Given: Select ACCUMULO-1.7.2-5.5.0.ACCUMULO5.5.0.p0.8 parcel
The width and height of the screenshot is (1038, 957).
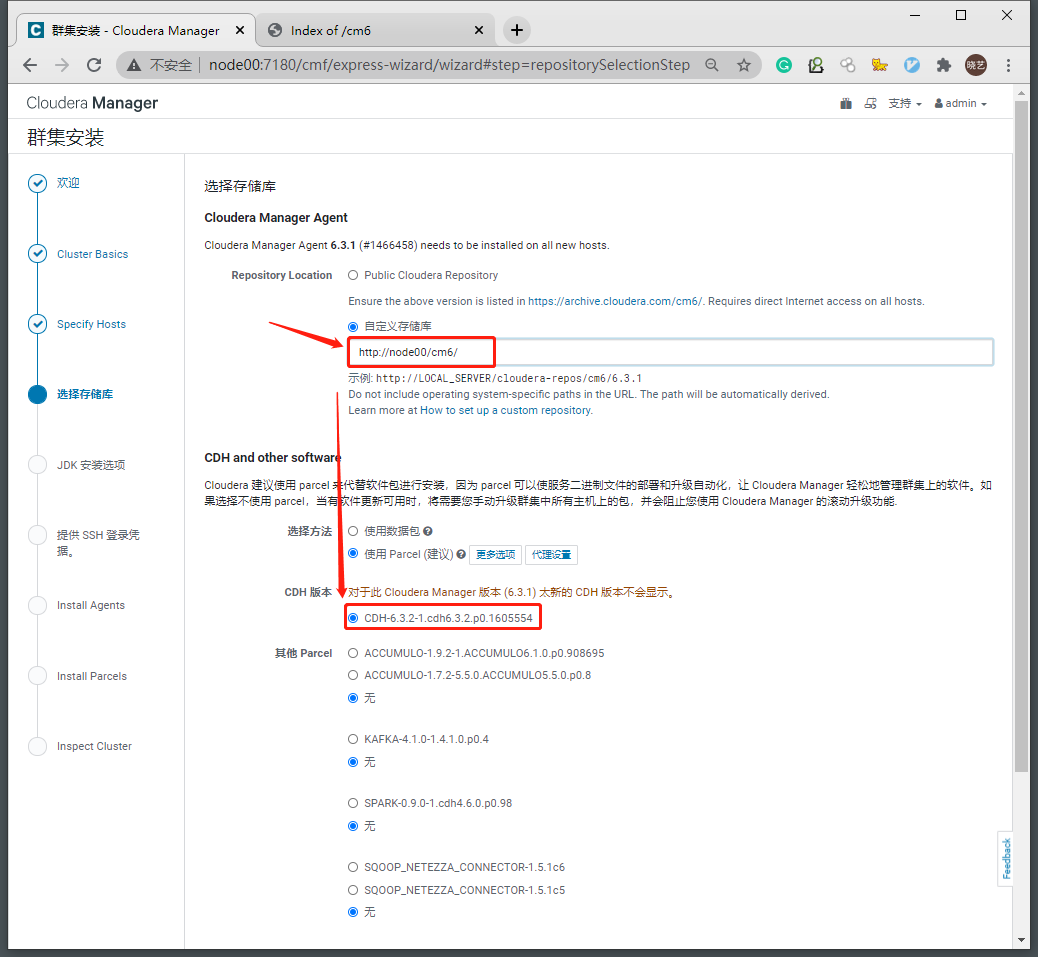Looking at the screenshot, I should 353,675.
